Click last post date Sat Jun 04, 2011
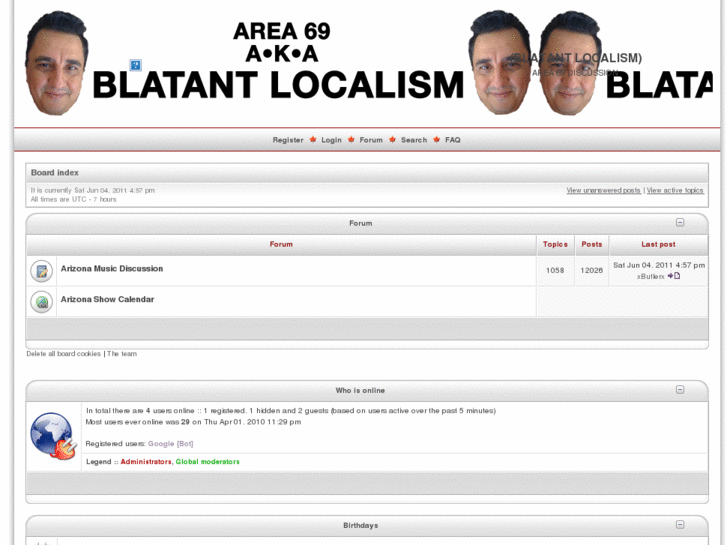The image size is (727, 545). (659, 265)
